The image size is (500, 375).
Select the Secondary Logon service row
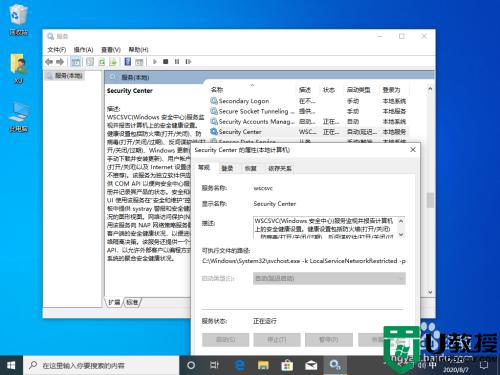pos(308,101)
